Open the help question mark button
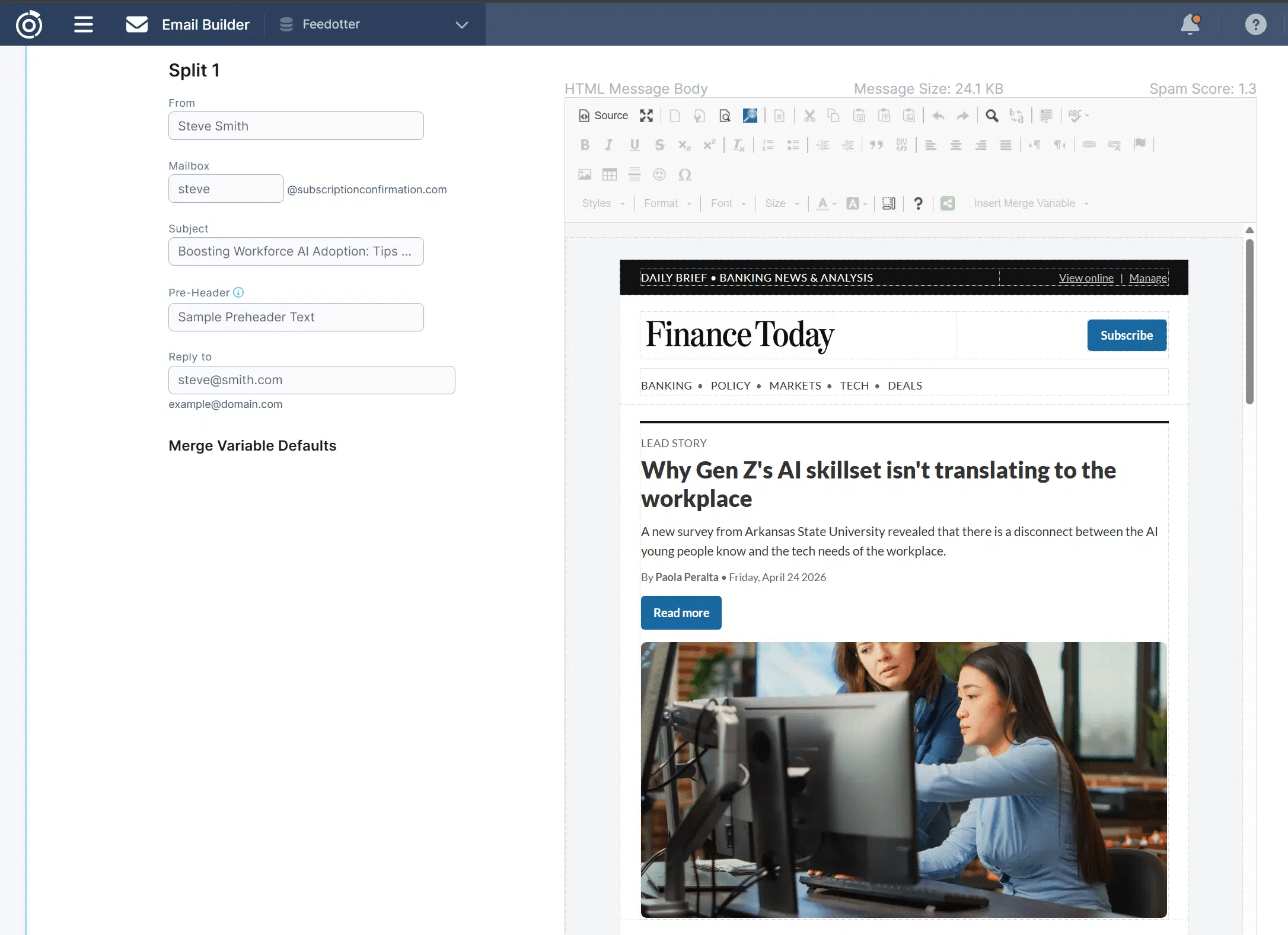The image size is (1288, 935). click(x=1256, y=24)
